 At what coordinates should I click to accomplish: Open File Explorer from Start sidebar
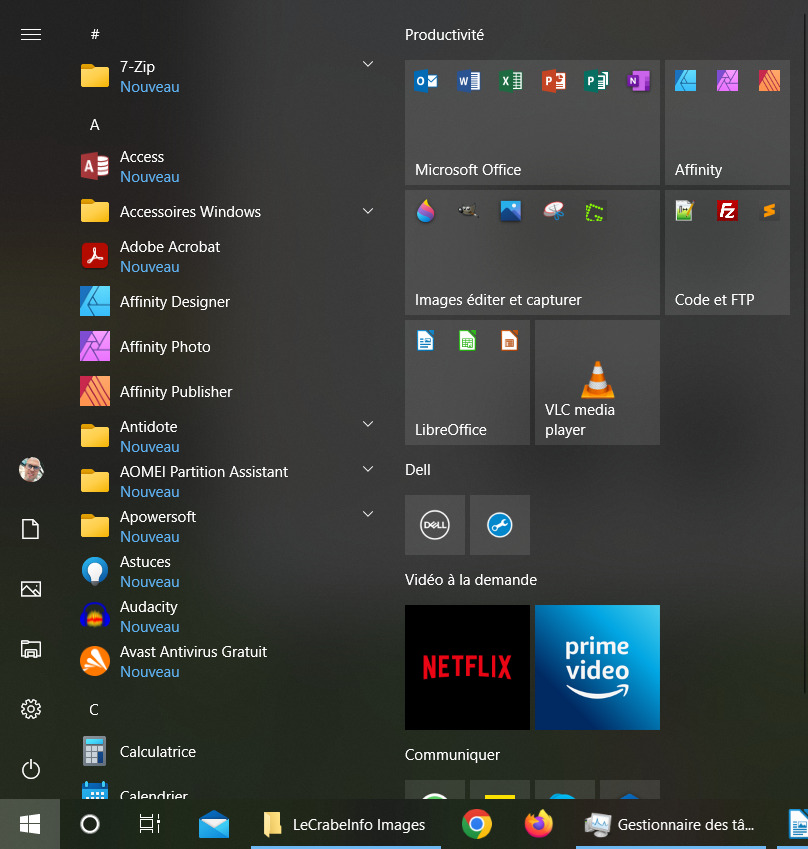[x=31, y=649]
